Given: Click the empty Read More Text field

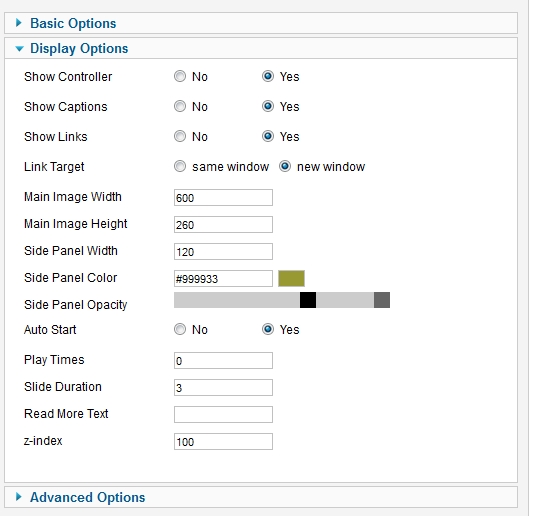Looking at the screenshot, I should (x=223, y=415).
